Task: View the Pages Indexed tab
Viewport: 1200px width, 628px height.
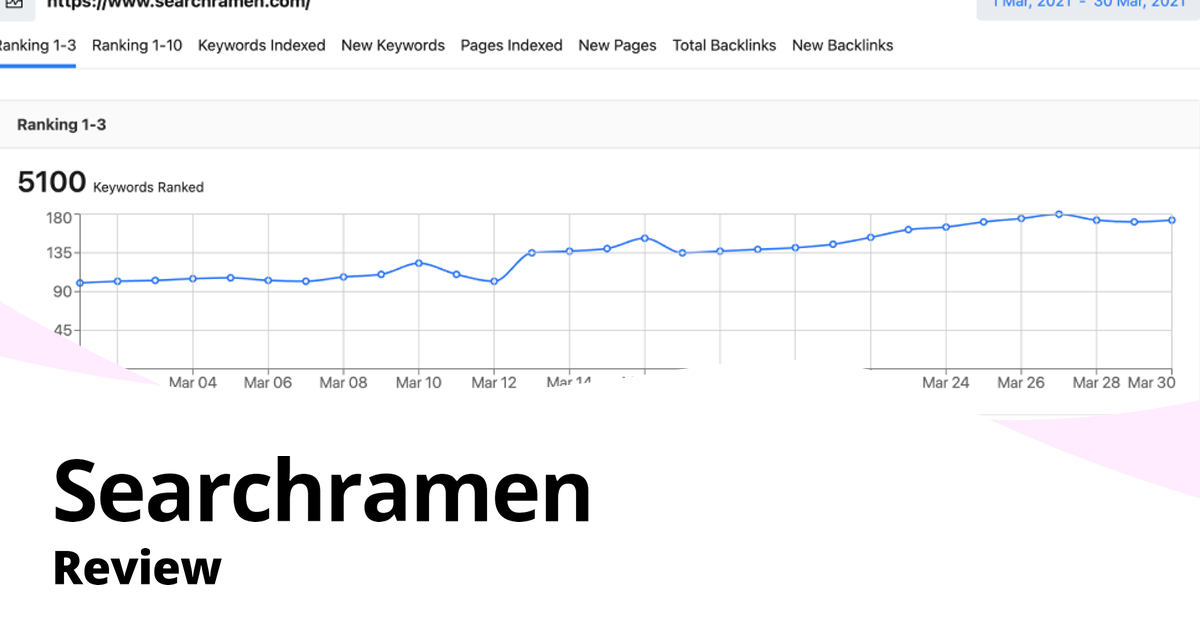Action: pyautogui.click(x=511, y=45)
